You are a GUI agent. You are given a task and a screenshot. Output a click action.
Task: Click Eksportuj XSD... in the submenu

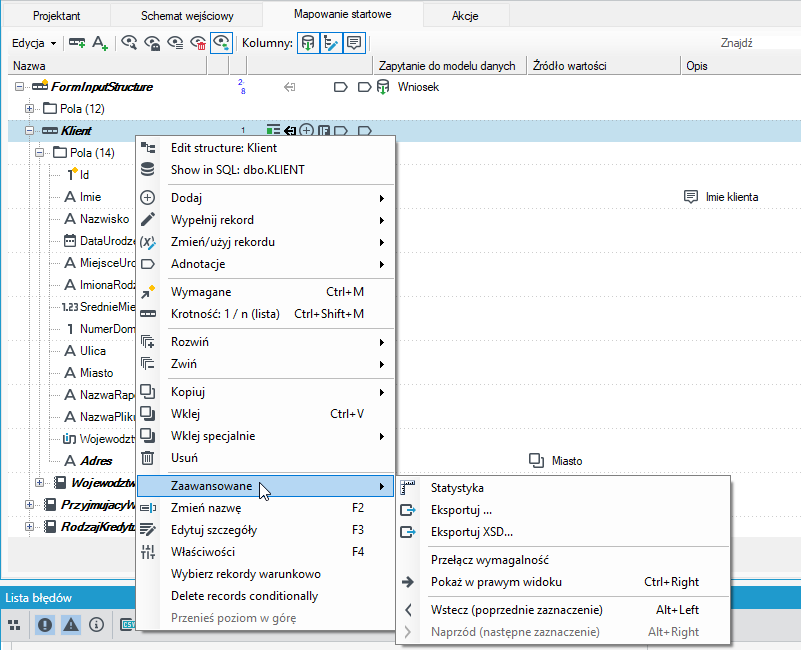(x=563, y=532)
